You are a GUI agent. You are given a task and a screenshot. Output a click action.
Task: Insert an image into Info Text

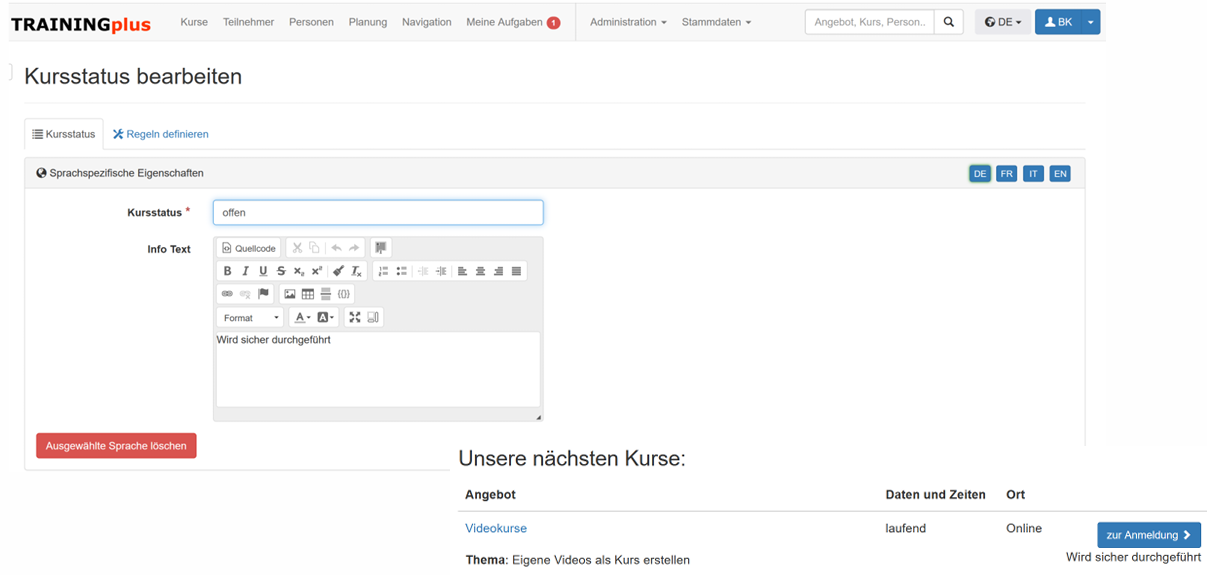point(290,294)
